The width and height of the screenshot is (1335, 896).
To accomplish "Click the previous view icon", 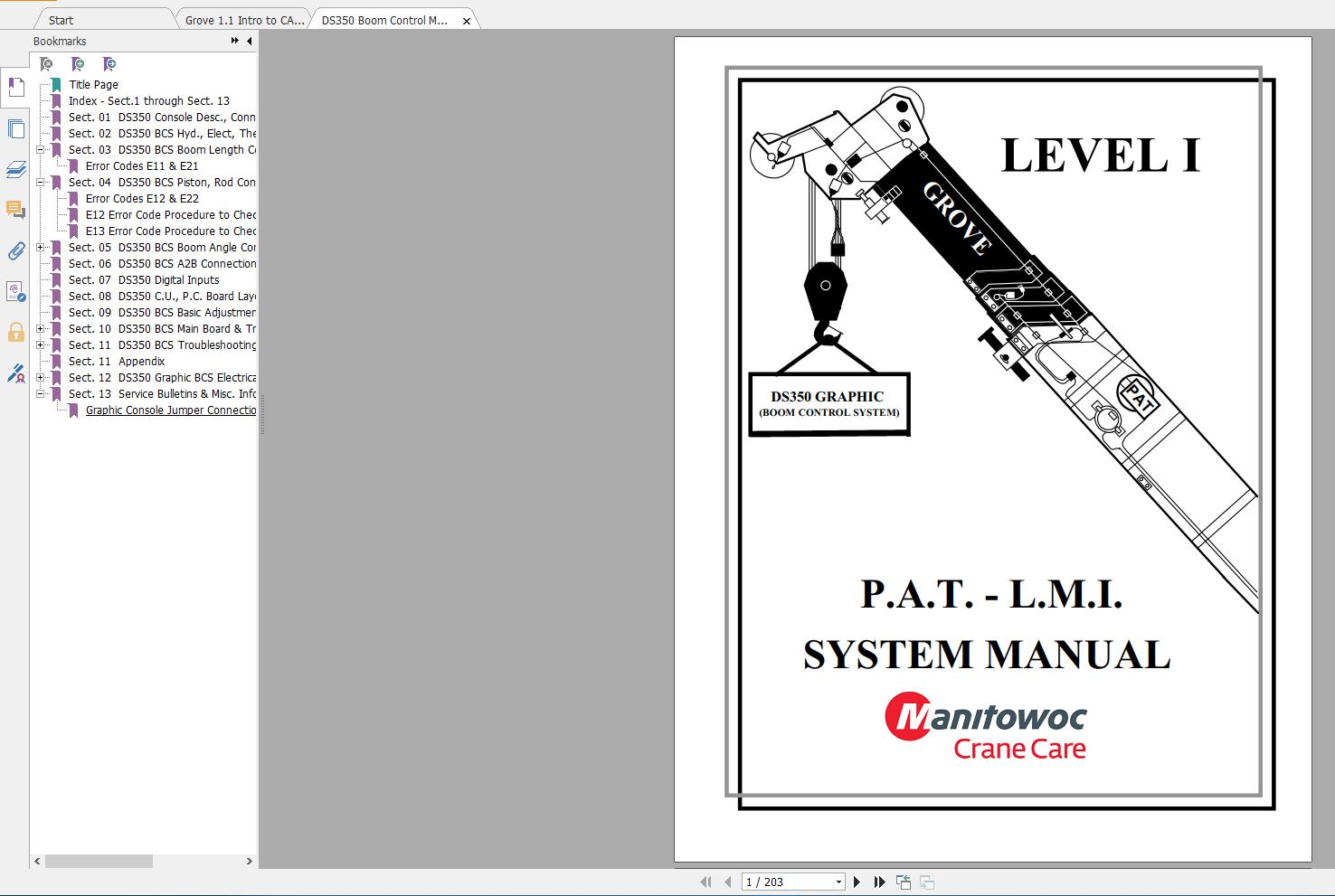I will pyautogui.click(x=903, y=882).
